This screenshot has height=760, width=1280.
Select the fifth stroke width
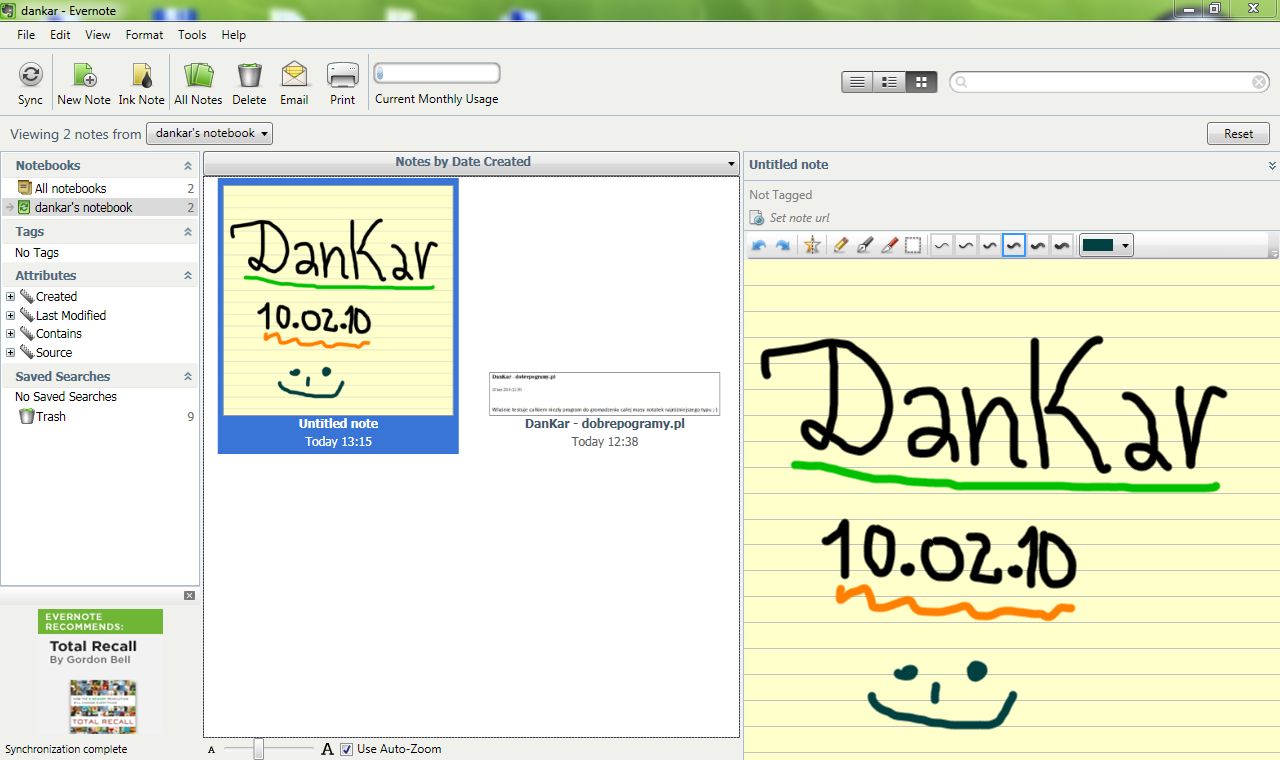[1038, 245]
